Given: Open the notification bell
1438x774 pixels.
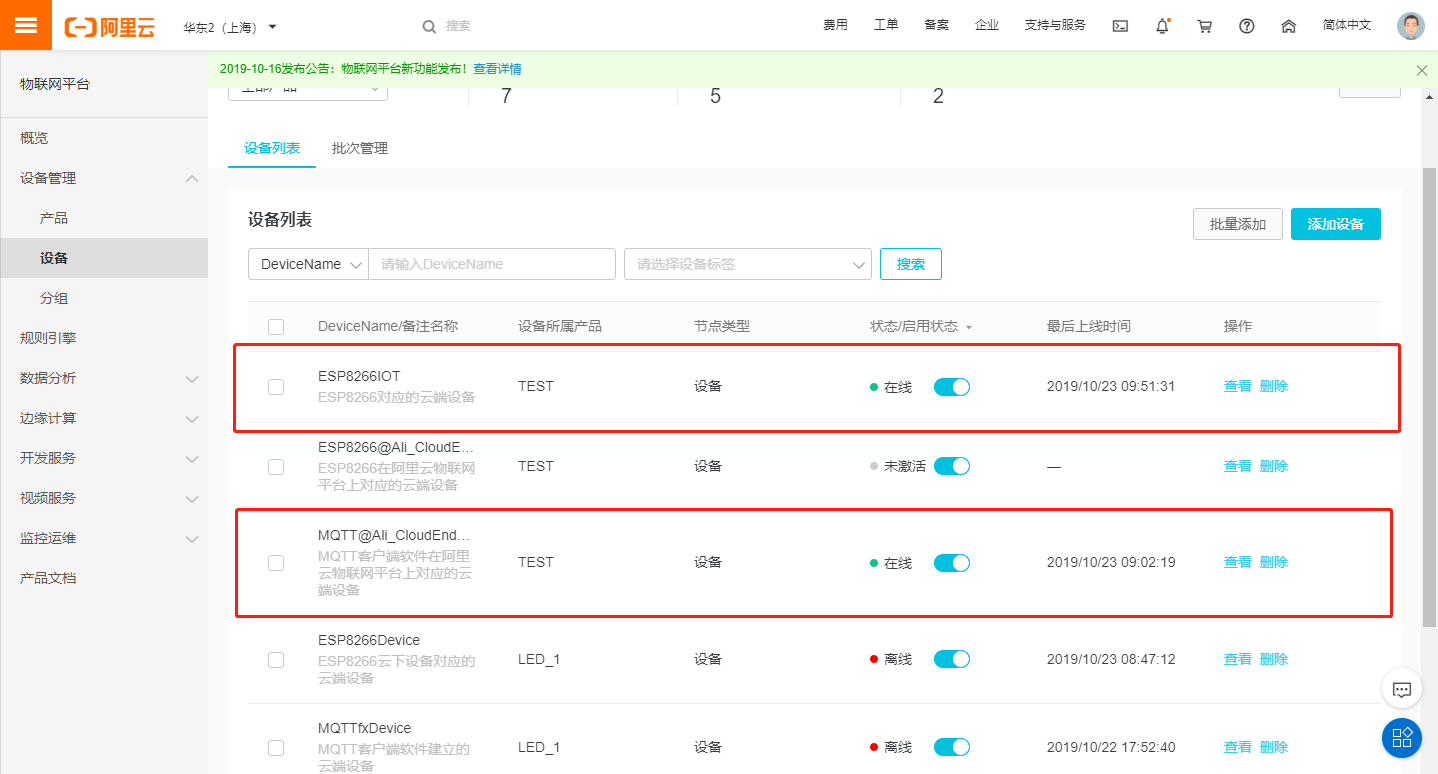Looking at the screenshot, I should click(x=1162, y=26).
